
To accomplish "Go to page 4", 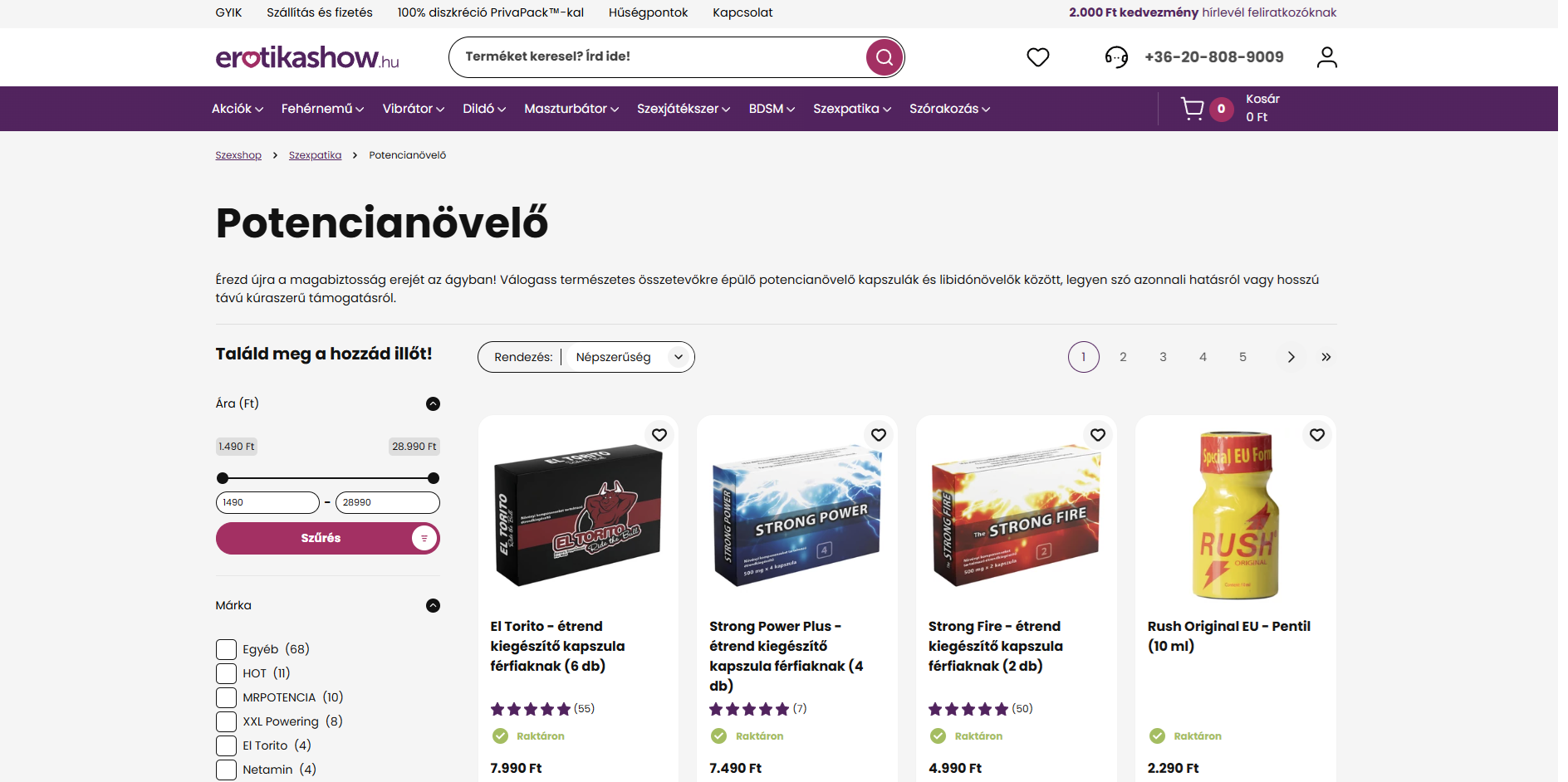I will (x=1203, y=357).
